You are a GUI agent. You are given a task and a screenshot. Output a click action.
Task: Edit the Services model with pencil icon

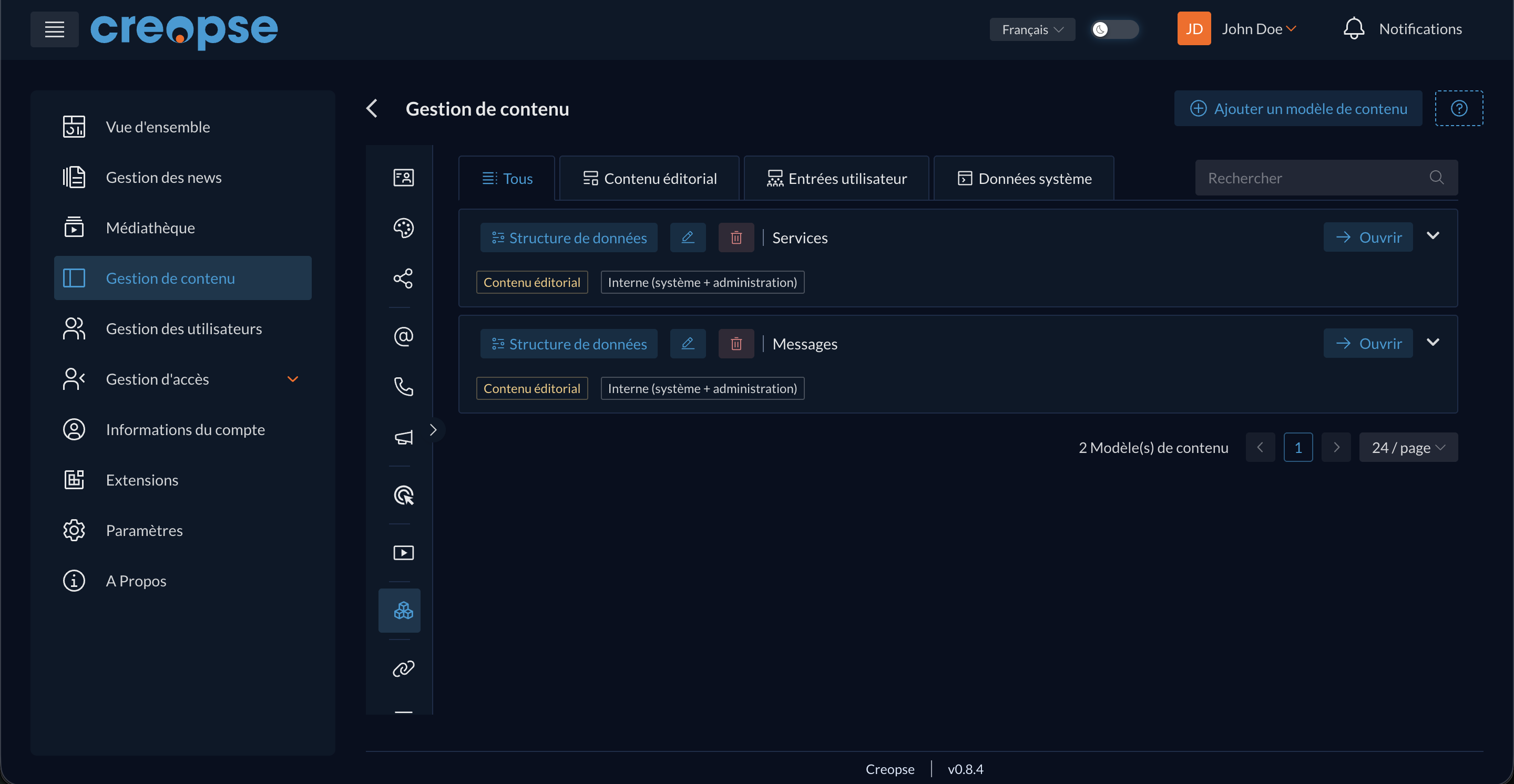click(688, 238)
